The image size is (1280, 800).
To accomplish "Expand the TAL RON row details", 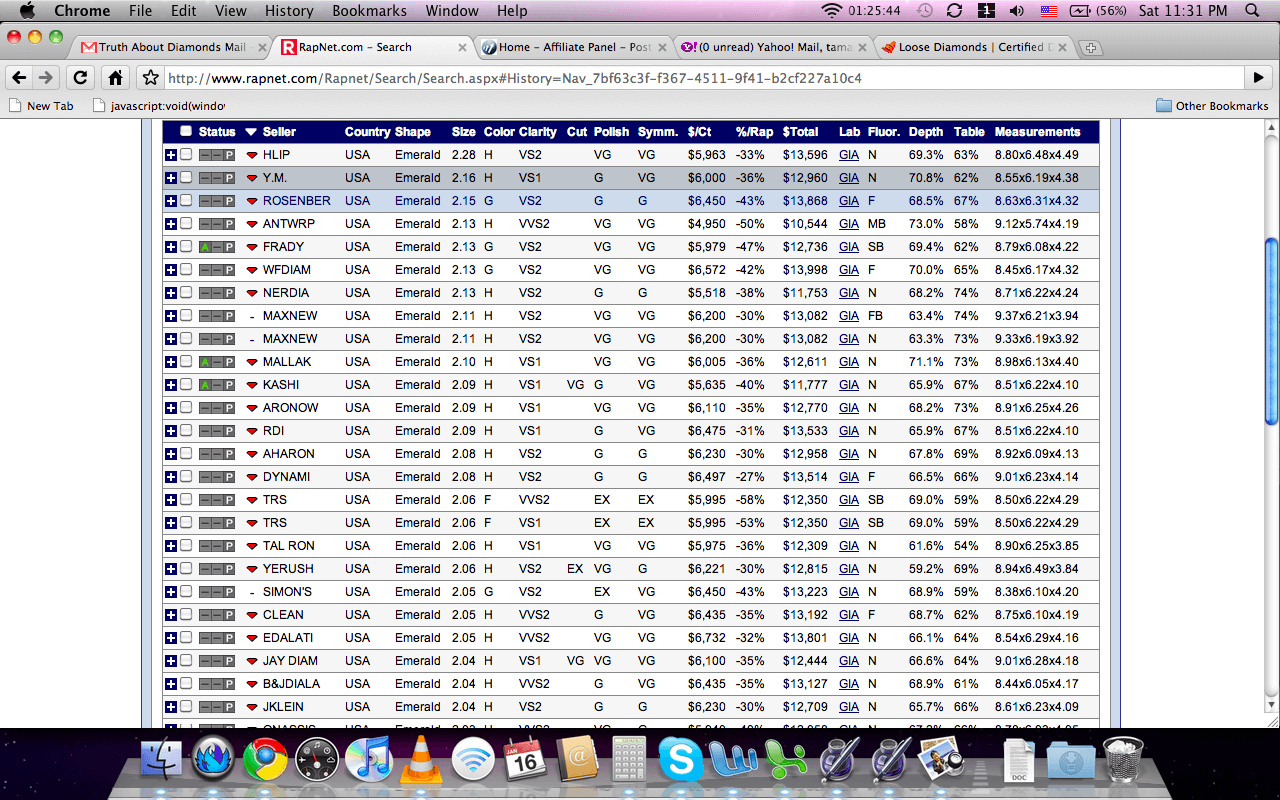I will [171, 546].
